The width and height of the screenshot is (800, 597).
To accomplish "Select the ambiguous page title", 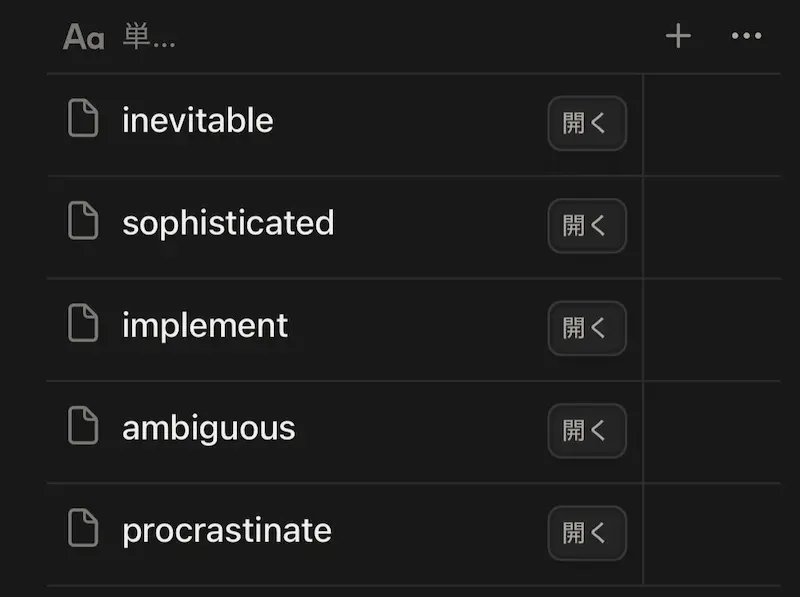I will 208,429.
